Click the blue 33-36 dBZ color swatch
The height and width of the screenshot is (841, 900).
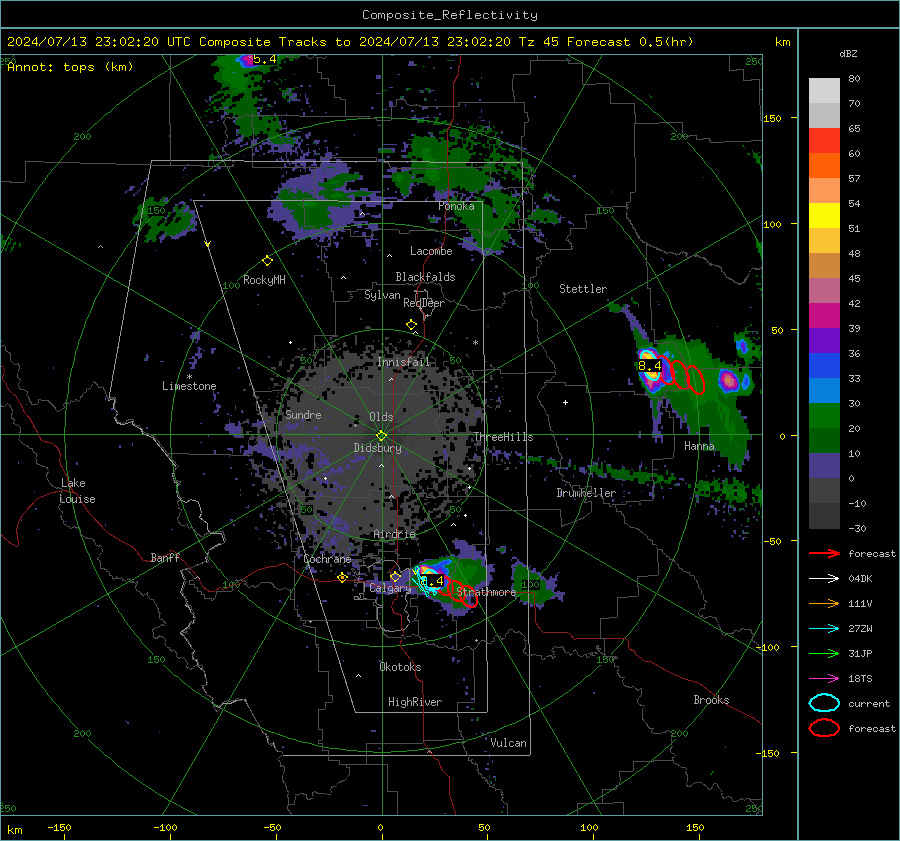[x=824, y=366]
